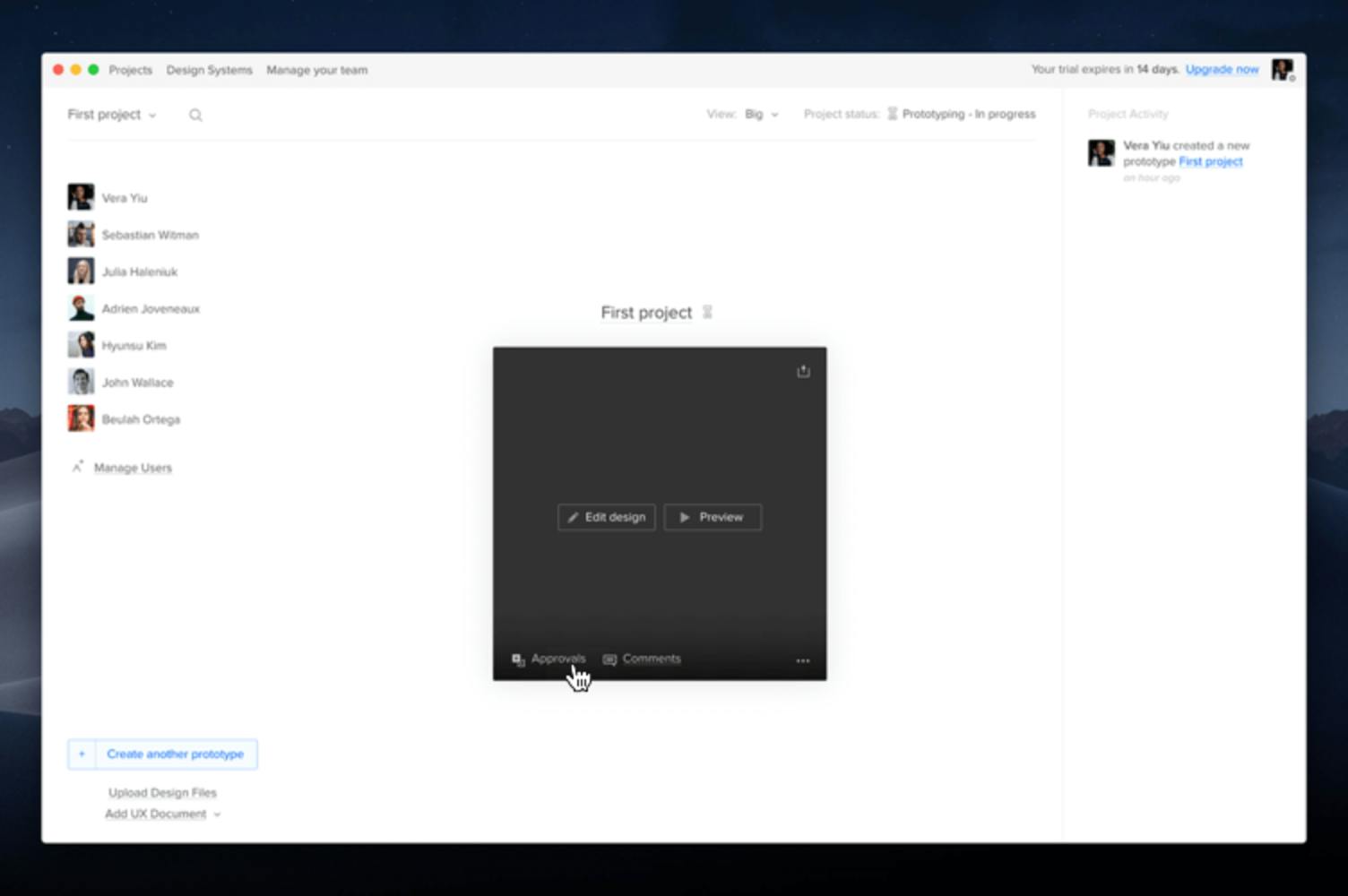This screenshot has height=896, width=1348.
Task: Open the three-dot more options on the card
Action: pos(802,659)
